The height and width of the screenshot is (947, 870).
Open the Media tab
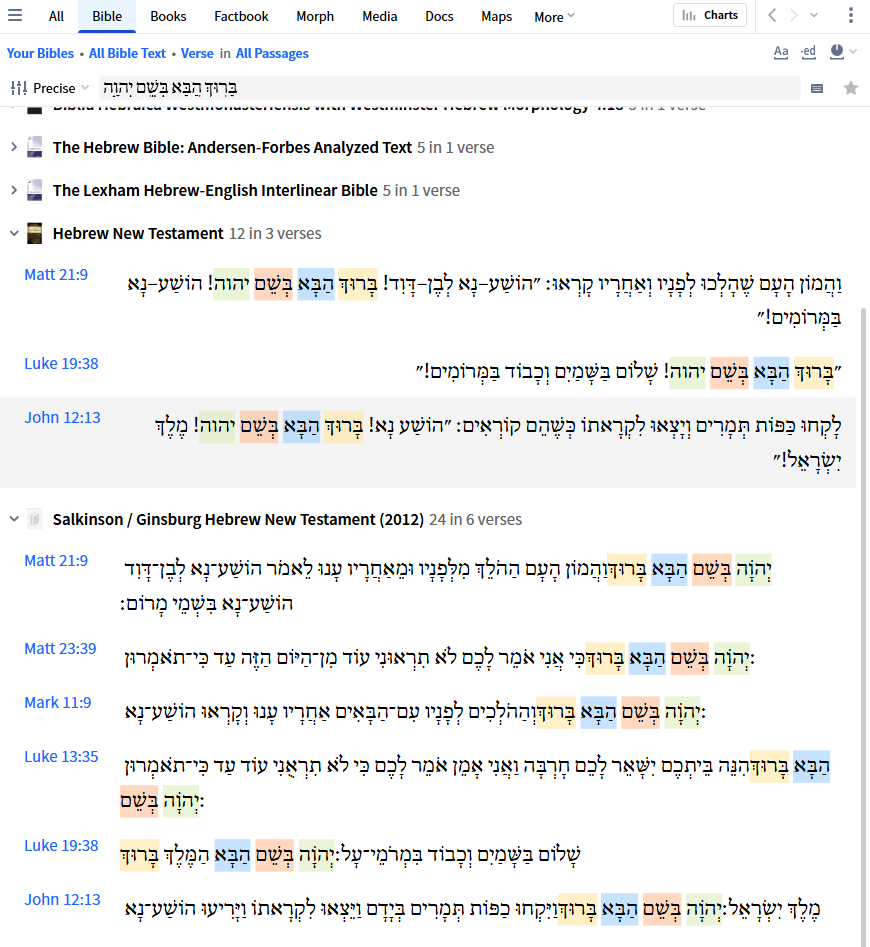[x=379, y=16]
